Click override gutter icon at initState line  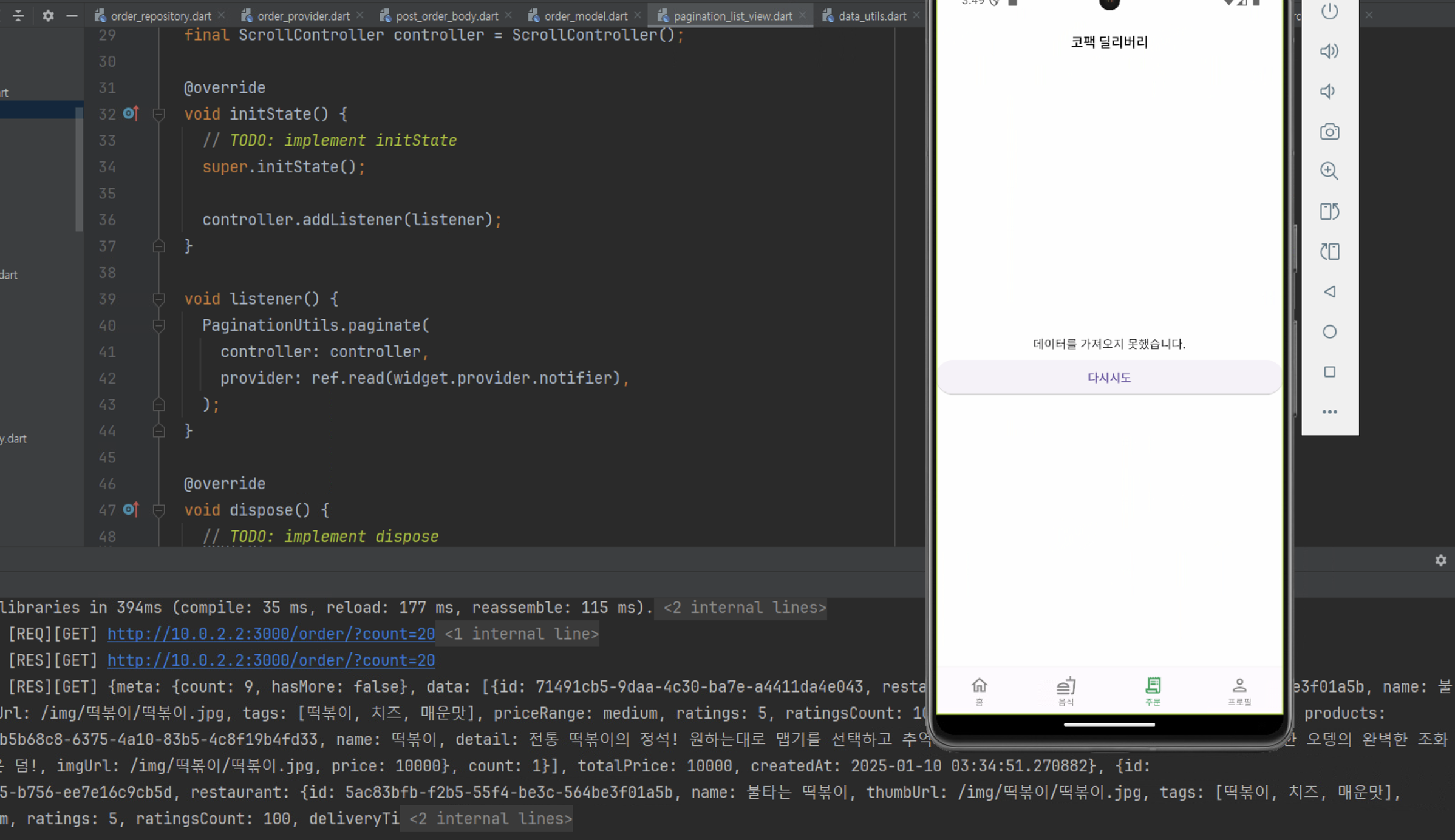tap(131, 113)
